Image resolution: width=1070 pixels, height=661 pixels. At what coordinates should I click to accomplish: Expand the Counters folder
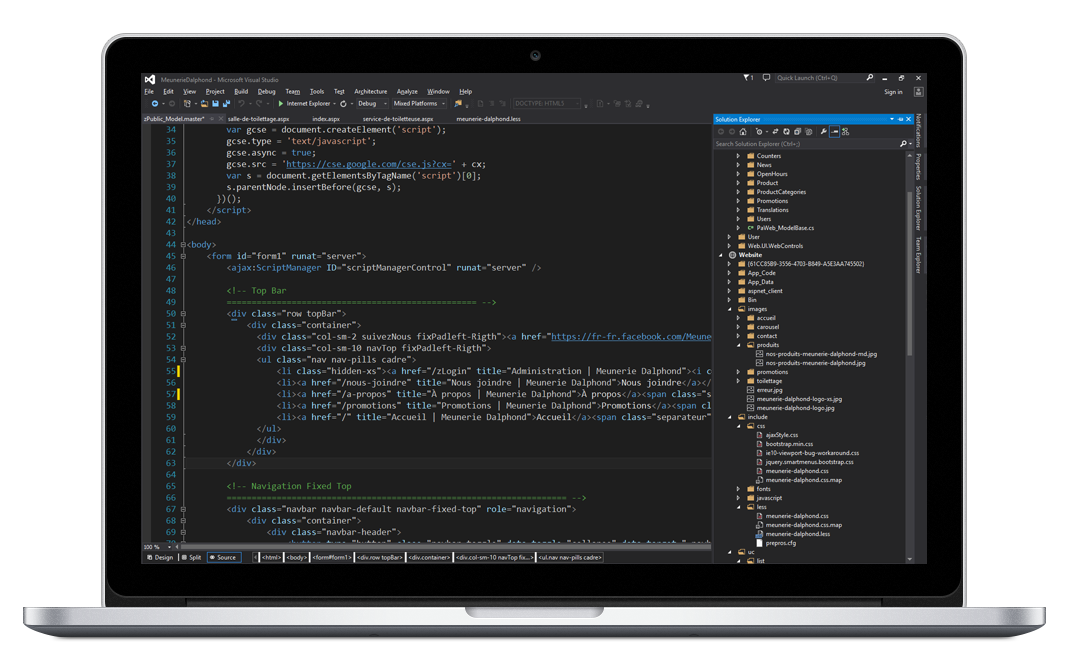point(738,156)
